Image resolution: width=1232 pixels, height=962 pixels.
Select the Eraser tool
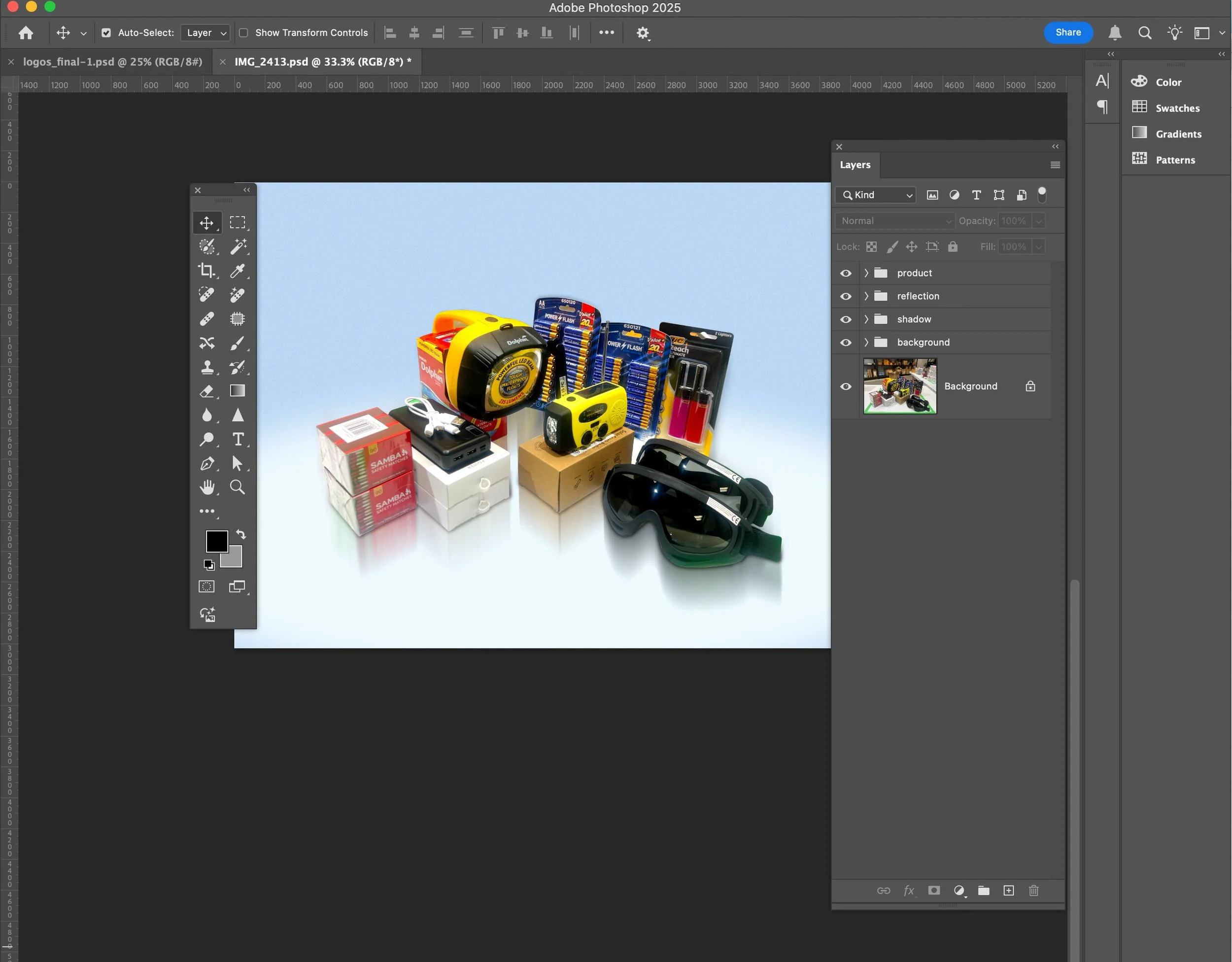coord(206,391)
